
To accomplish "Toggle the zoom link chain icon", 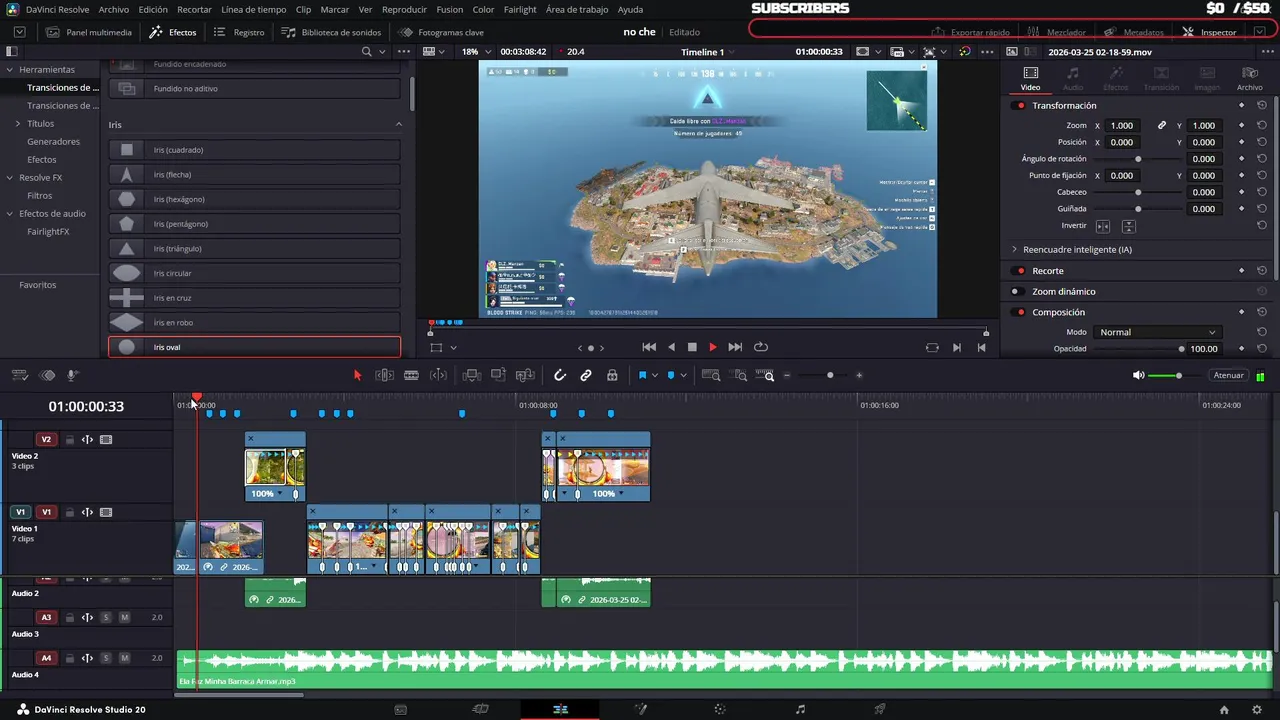I will click(x=1162, y=125).
